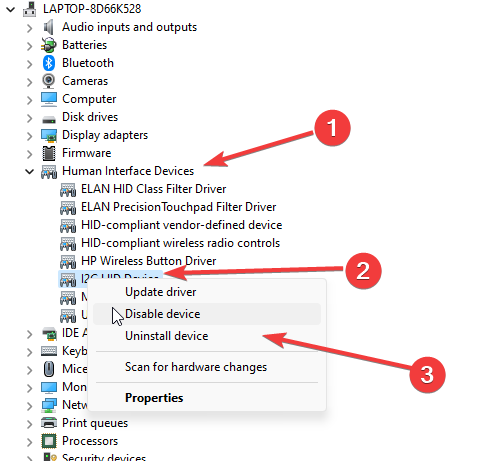Expand the Disk drives category
This screenshot has height=461, width=503.
pyautogui.click(x=29, y=118)
